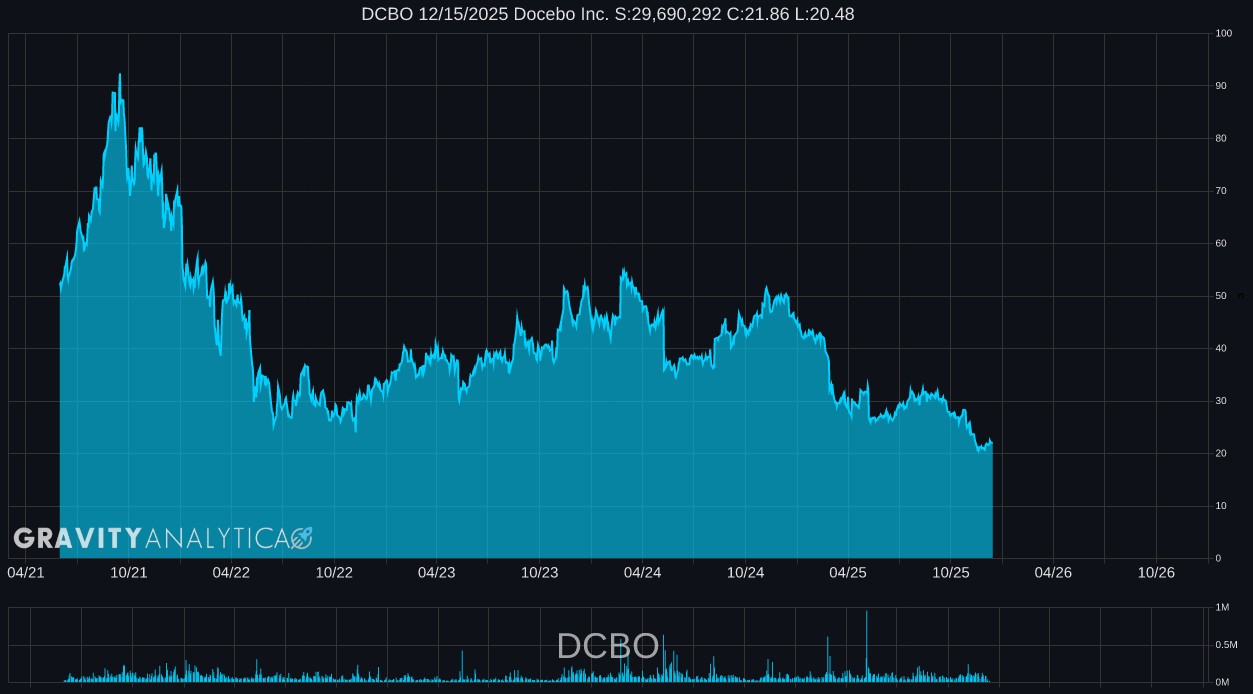Pick the 10/23 date tick label

tap(540, 573)
